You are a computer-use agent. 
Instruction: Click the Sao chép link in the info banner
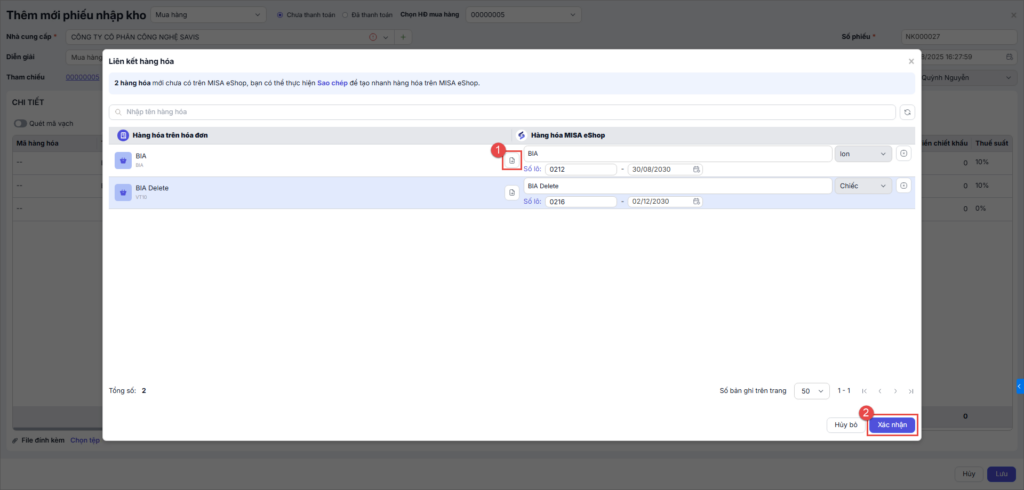[x=332, y=84]
